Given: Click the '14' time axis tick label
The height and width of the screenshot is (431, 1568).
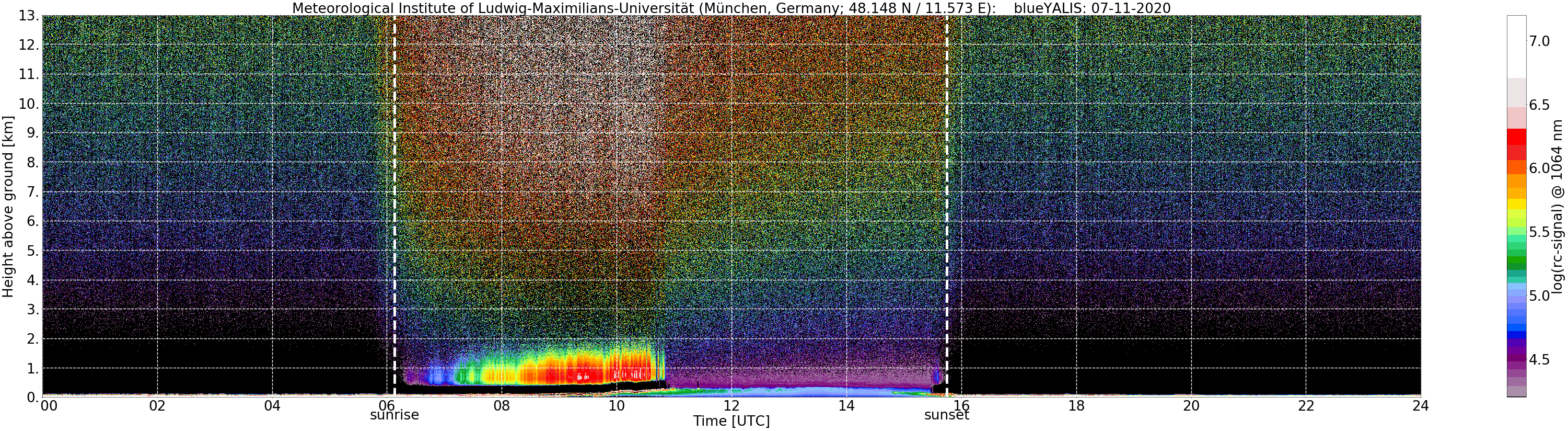Looking at the screenshot, I should click(846, 405).
